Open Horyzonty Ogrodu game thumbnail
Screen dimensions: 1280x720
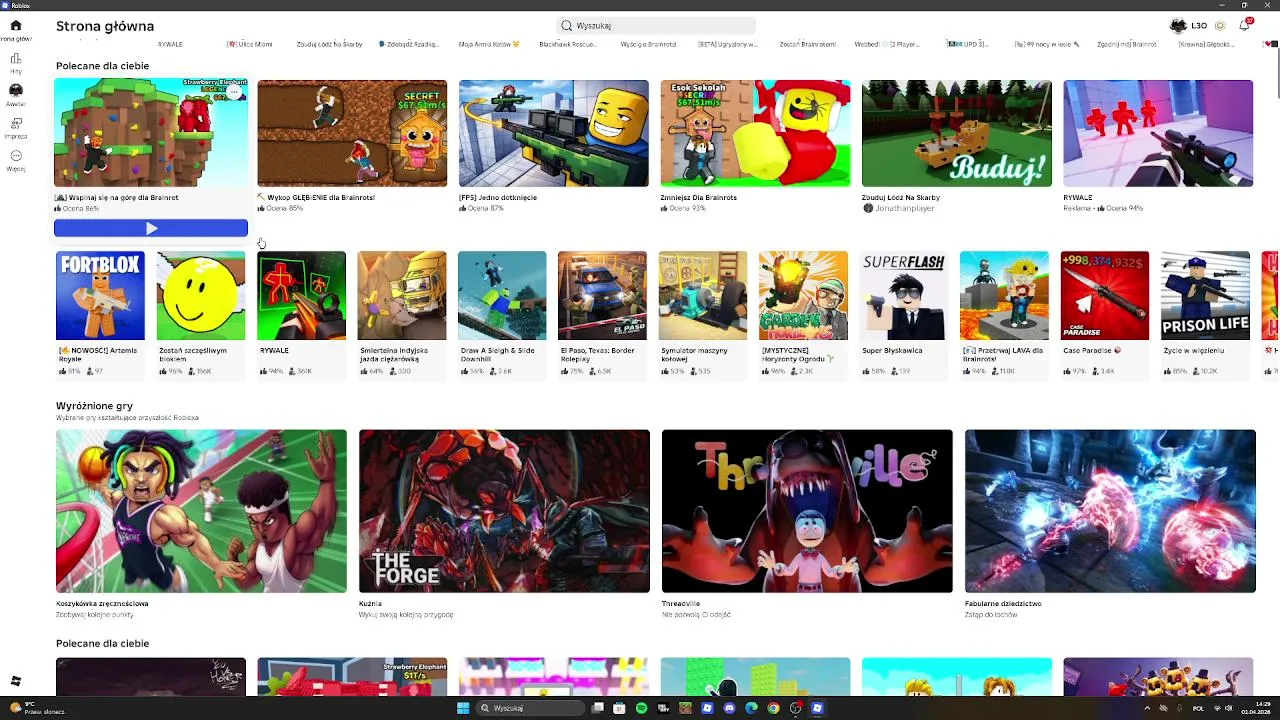pos(803,295)
